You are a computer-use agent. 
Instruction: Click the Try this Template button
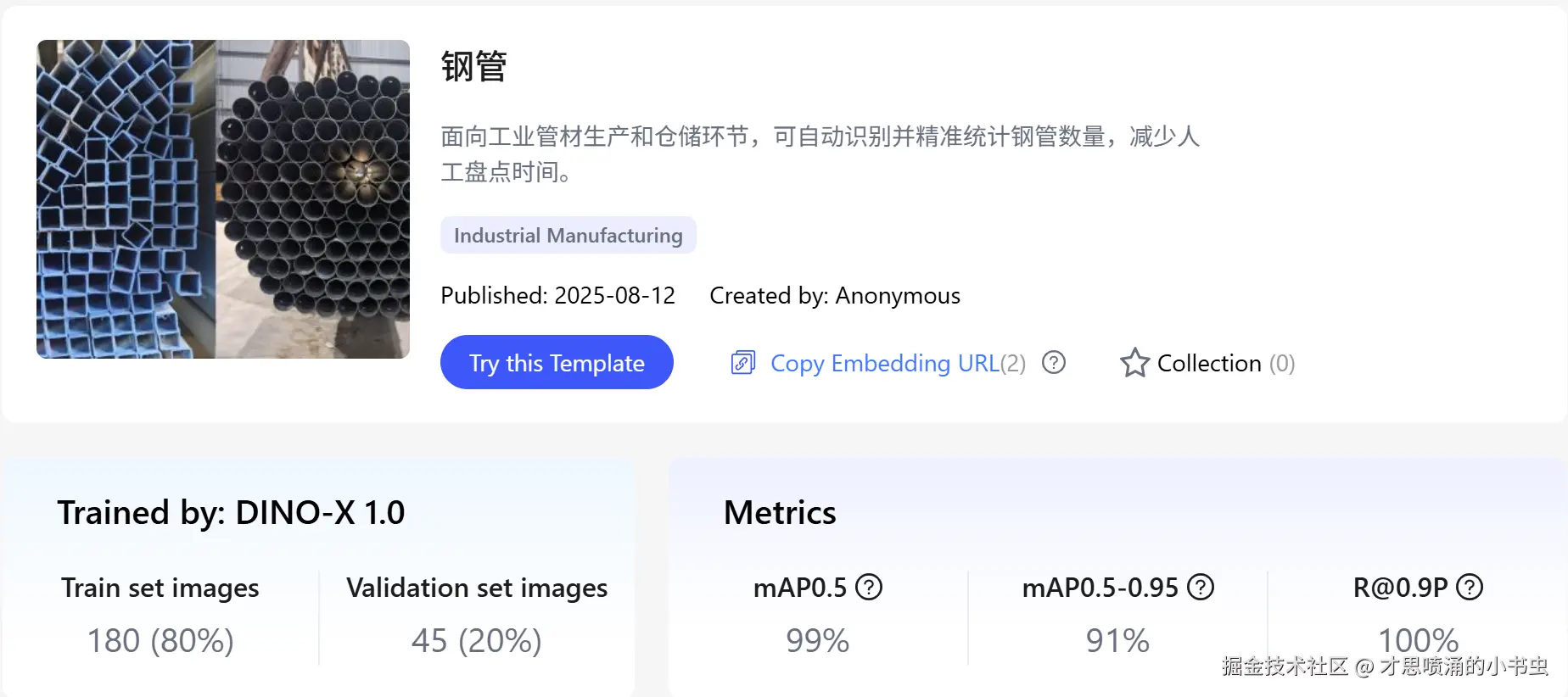[x=557, y=363]
